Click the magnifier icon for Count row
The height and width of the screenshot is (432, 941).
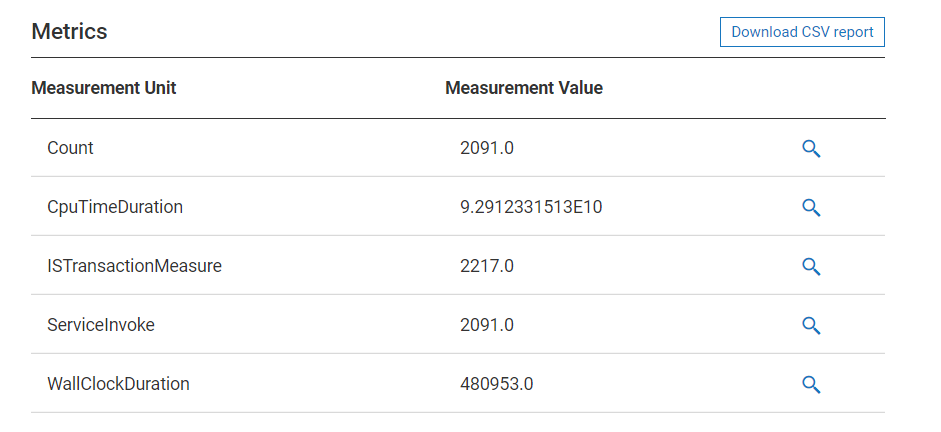coord(811,148)
